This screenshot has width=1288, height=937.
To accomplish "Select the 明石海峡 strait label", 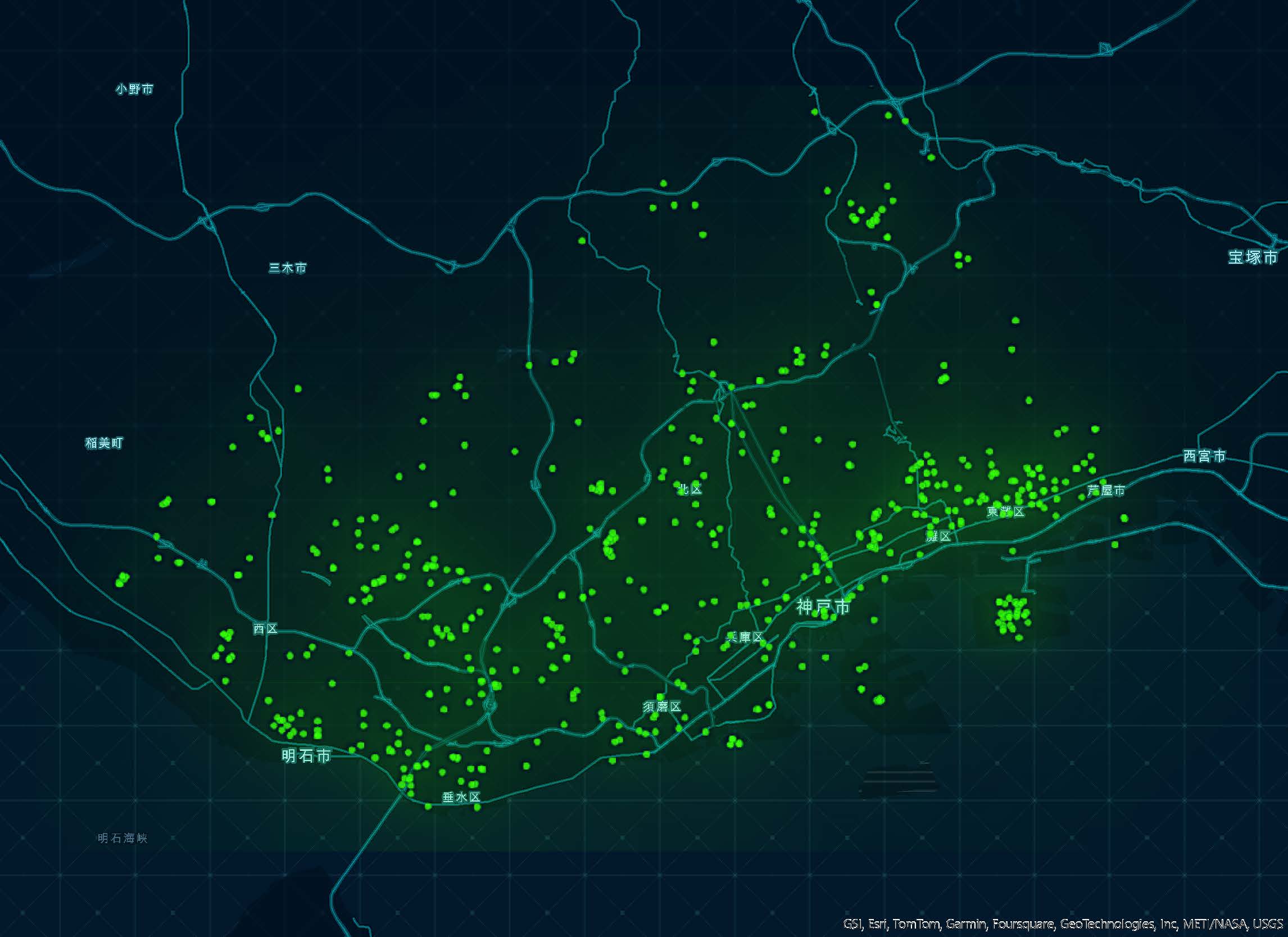I will (x=123, y=838).
